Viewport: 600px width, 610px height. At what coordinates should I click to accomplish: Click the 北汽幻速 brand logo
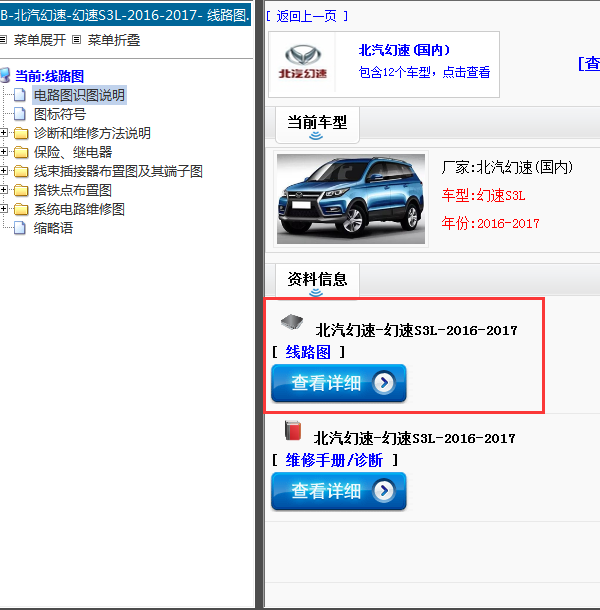click(302, 63)
